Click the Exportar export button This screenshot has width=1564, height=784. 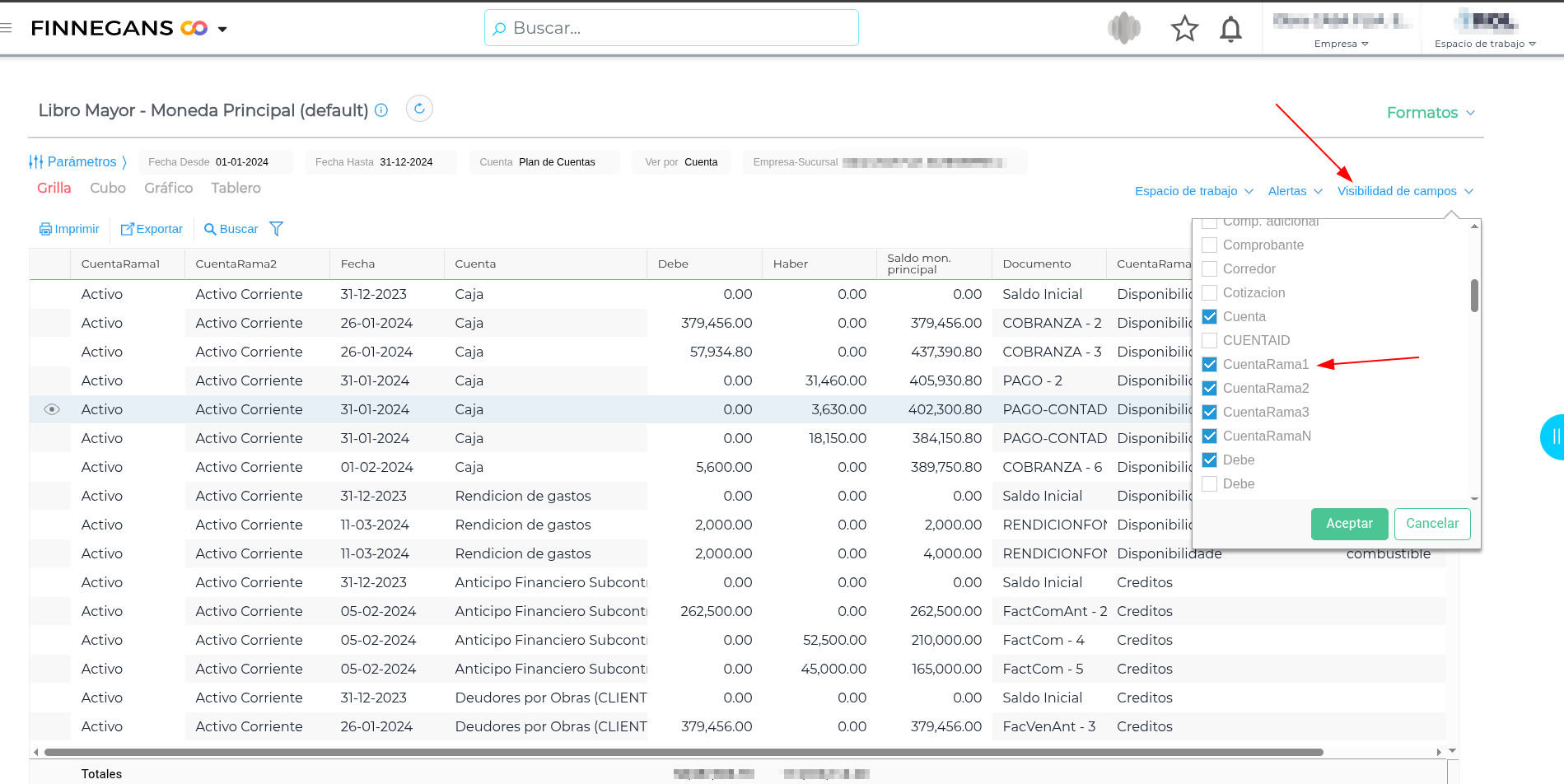pyautogui.click(x=152, y=229)
